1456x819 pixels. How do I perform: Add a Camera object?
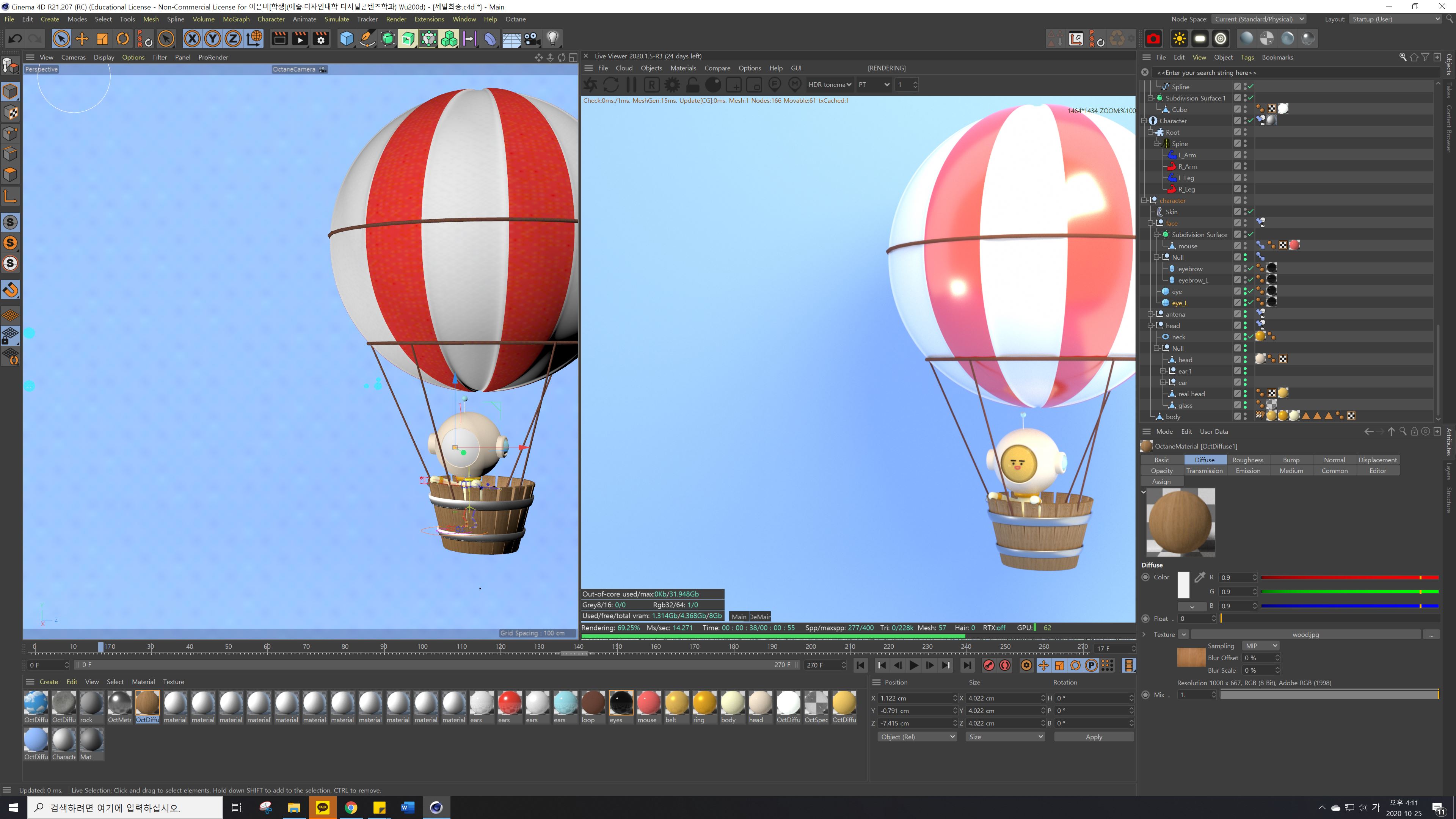531,38
